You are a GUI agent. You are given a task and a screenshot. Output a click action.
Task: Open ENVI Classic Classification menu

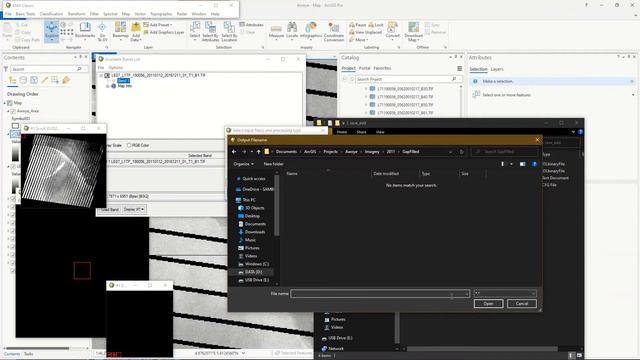pos(51,14)
